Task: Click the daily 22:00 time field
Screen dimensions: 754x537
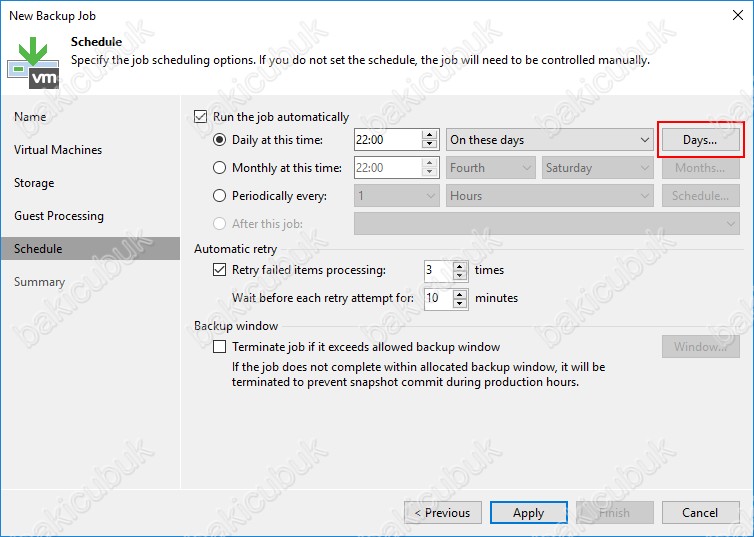Action: tap(388, 140)
